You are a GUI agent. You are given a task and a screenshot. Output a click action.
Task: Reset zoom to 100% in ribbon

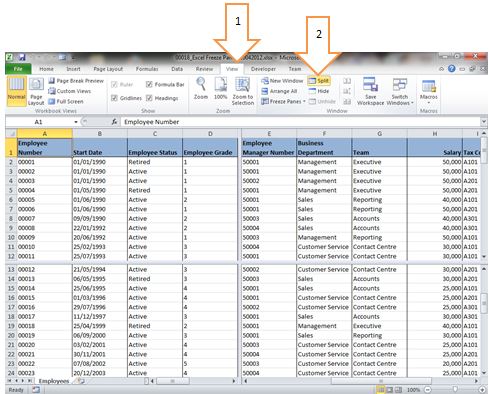[x=220, y=88]
